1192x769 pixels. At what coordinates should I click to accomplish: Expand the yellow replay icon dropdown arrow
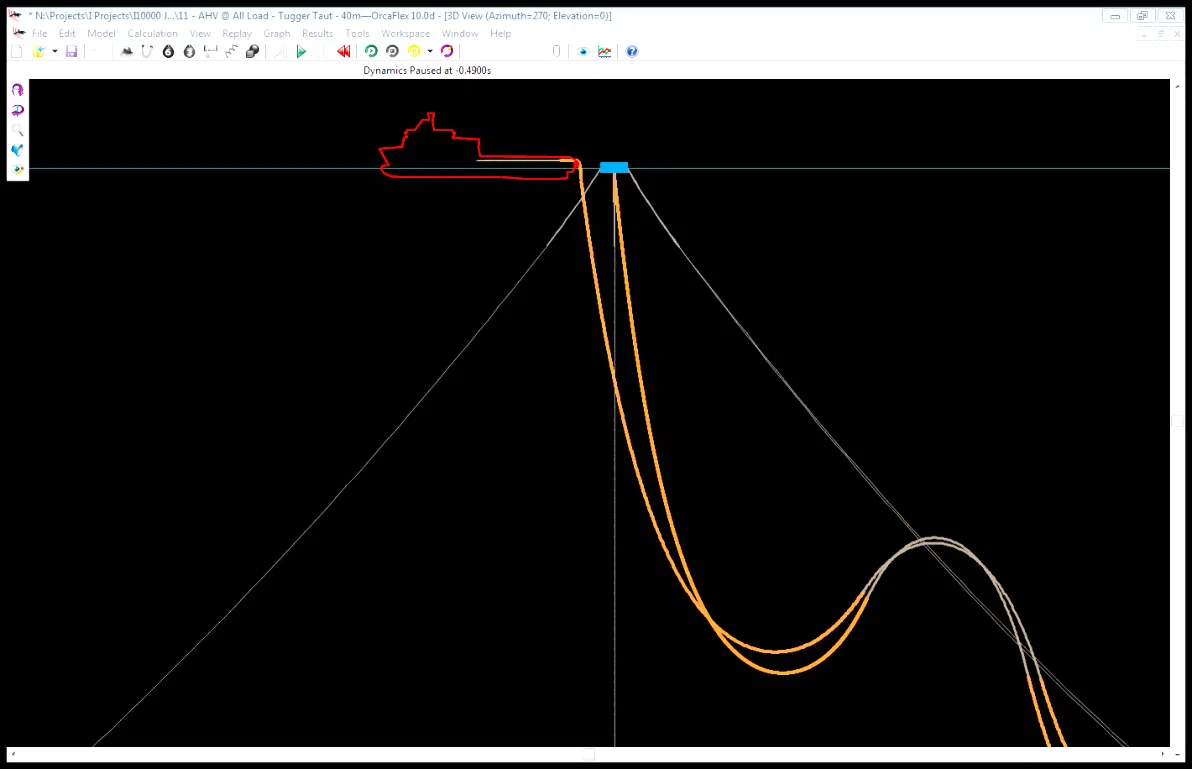[x=430, y=51]
